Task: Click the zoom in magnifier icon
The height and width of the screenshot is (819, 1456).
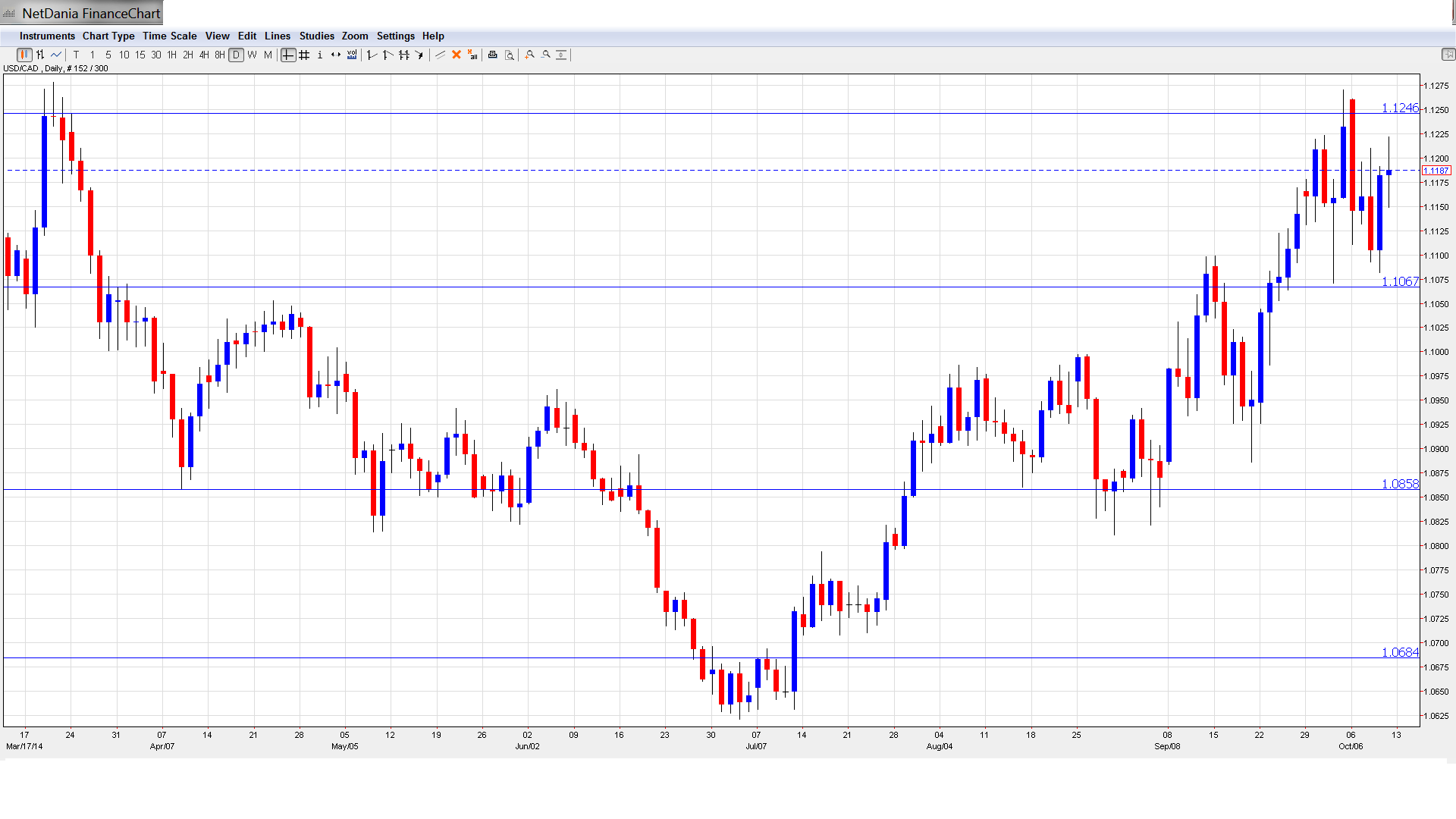Action: [x=530, y=55]
